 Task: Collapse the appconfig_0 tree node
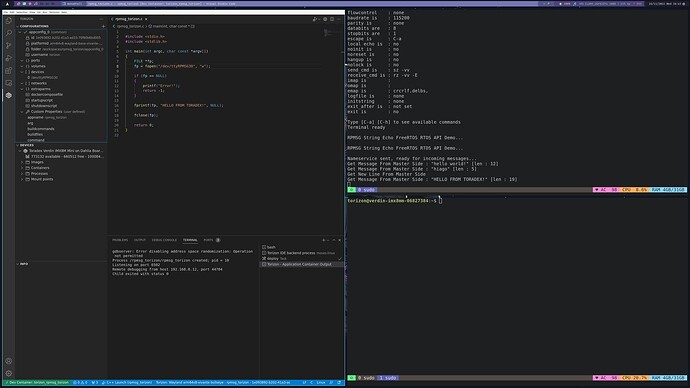coord(20,32)
